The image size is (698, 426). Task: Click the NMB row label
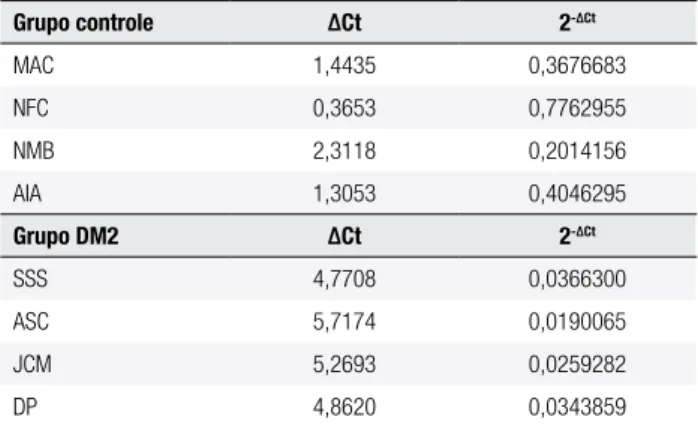[34, 151]
